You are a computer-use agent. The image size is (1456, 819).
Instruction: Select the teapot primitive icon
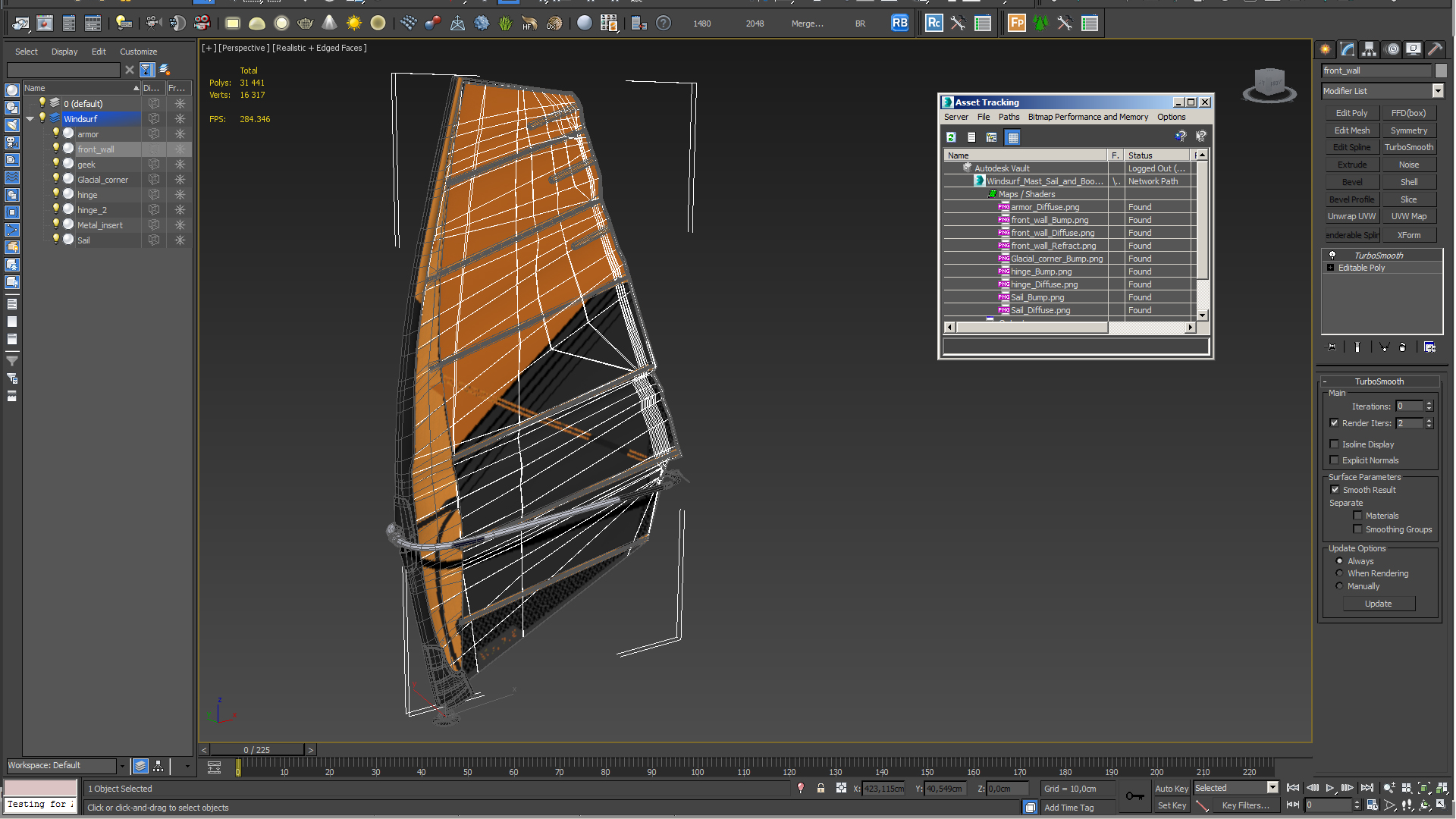[x=306, y=24]
